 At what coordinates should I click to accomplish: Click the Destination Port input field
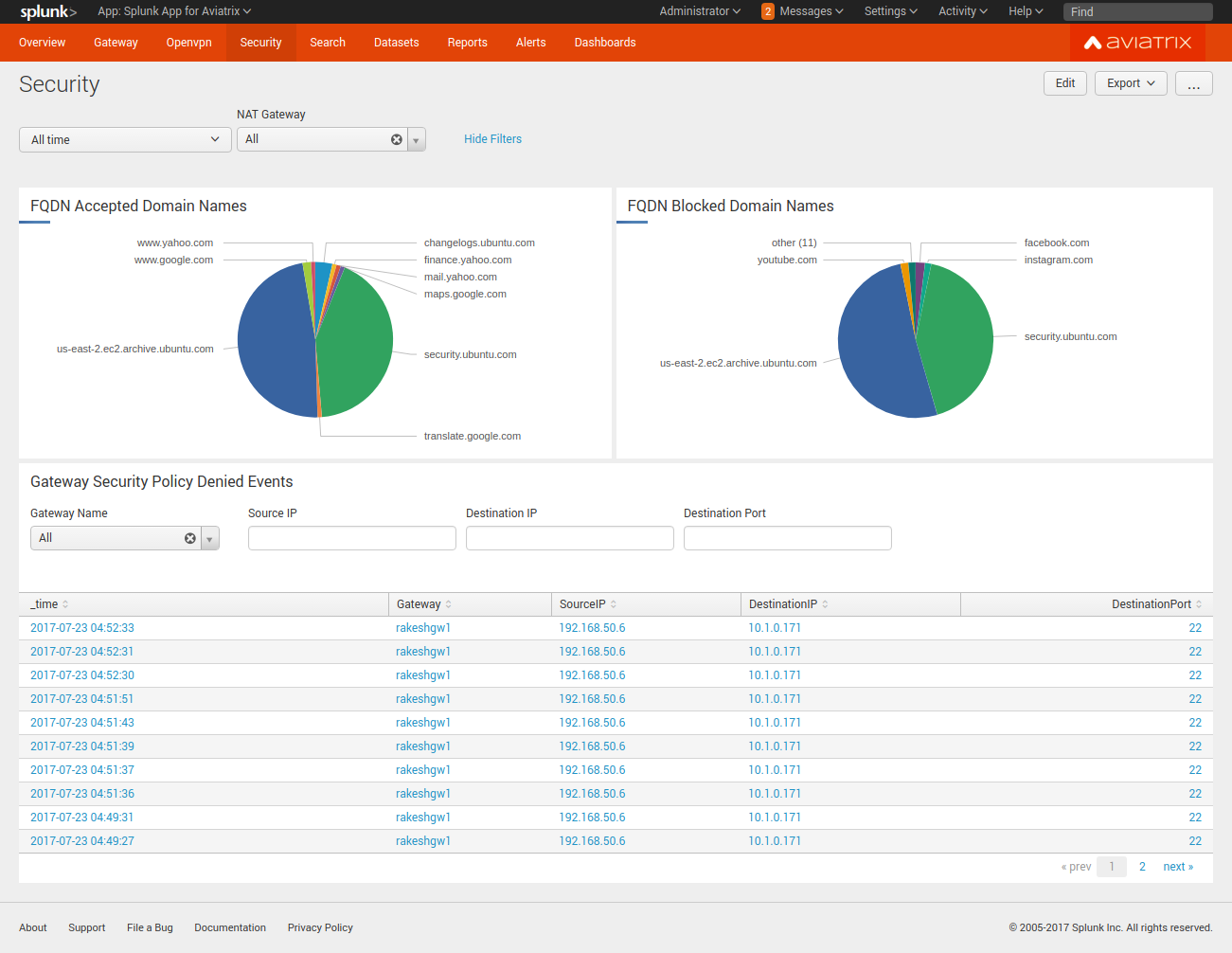pos(788,538)
